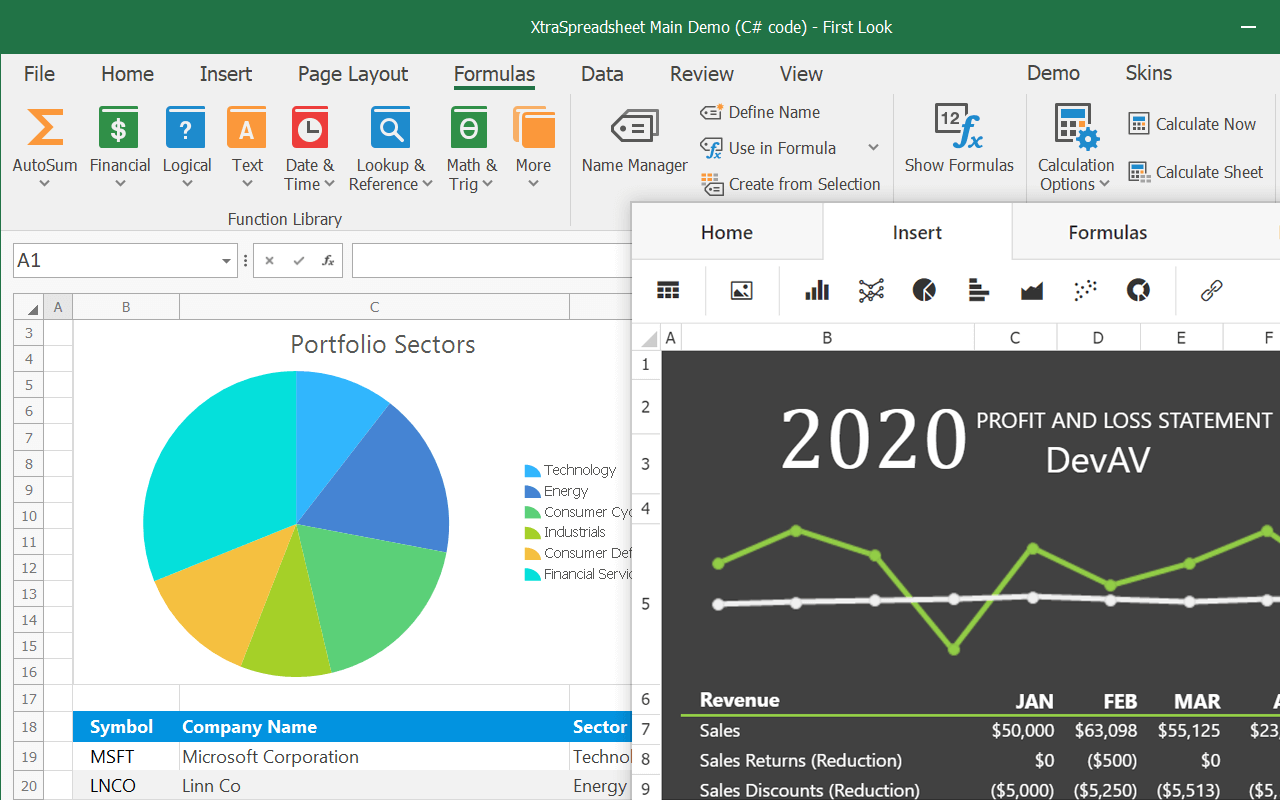Insert a picture using the image icon

coord(741,291)
